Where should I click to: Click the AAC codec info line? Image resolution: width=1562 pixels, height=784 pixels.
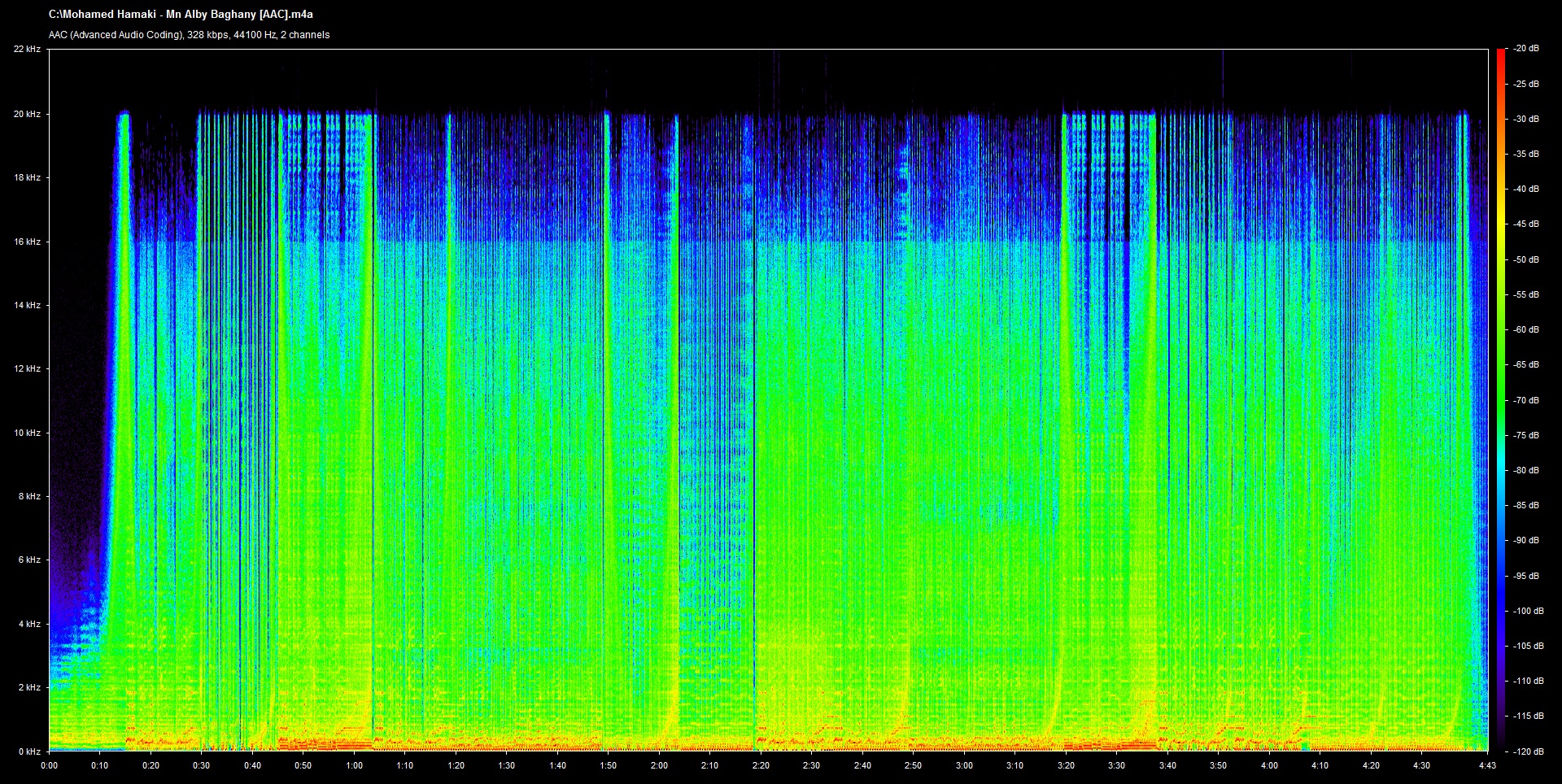click(189, 35)
